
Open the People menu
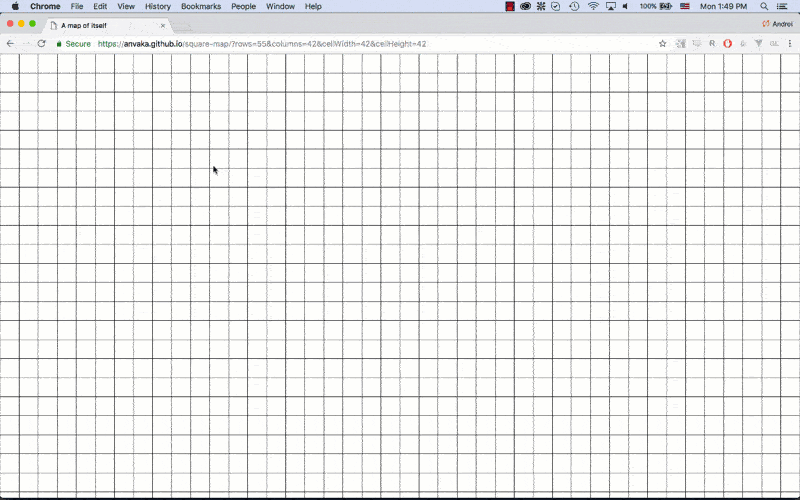click(x=243, y=6)
